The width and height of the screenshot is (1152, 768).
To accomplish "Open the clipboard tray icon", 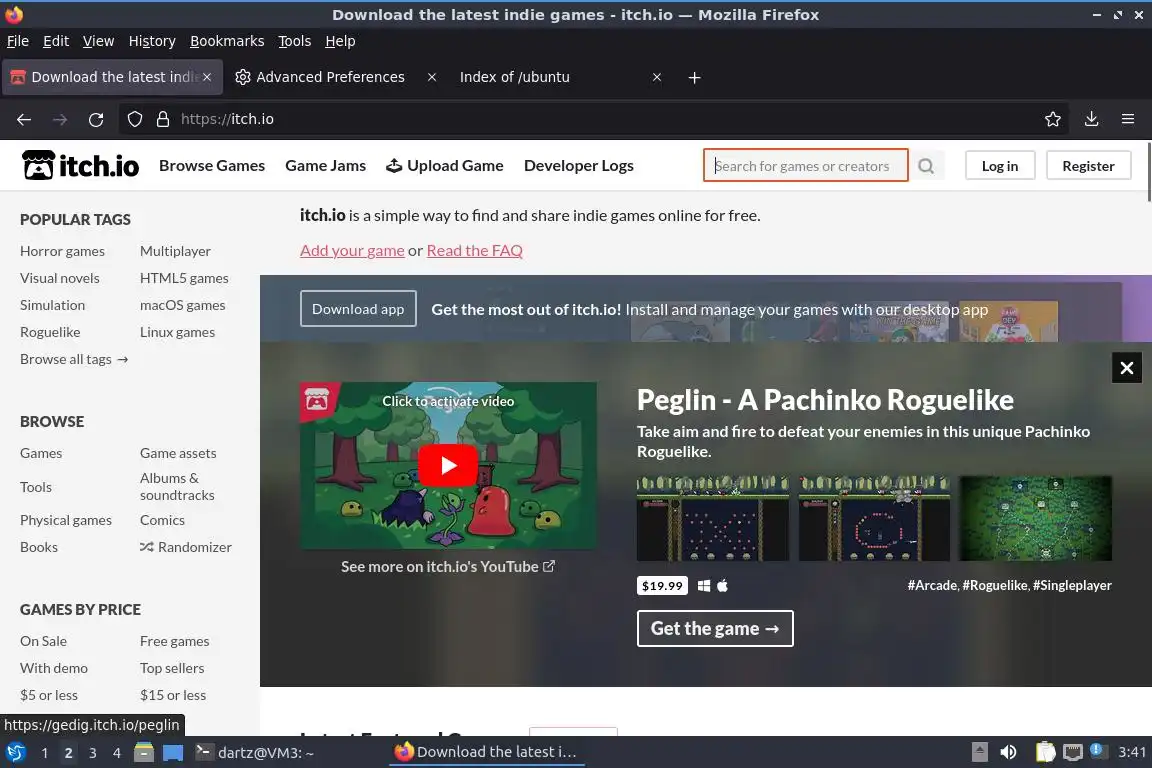I will coord(1045,753).
